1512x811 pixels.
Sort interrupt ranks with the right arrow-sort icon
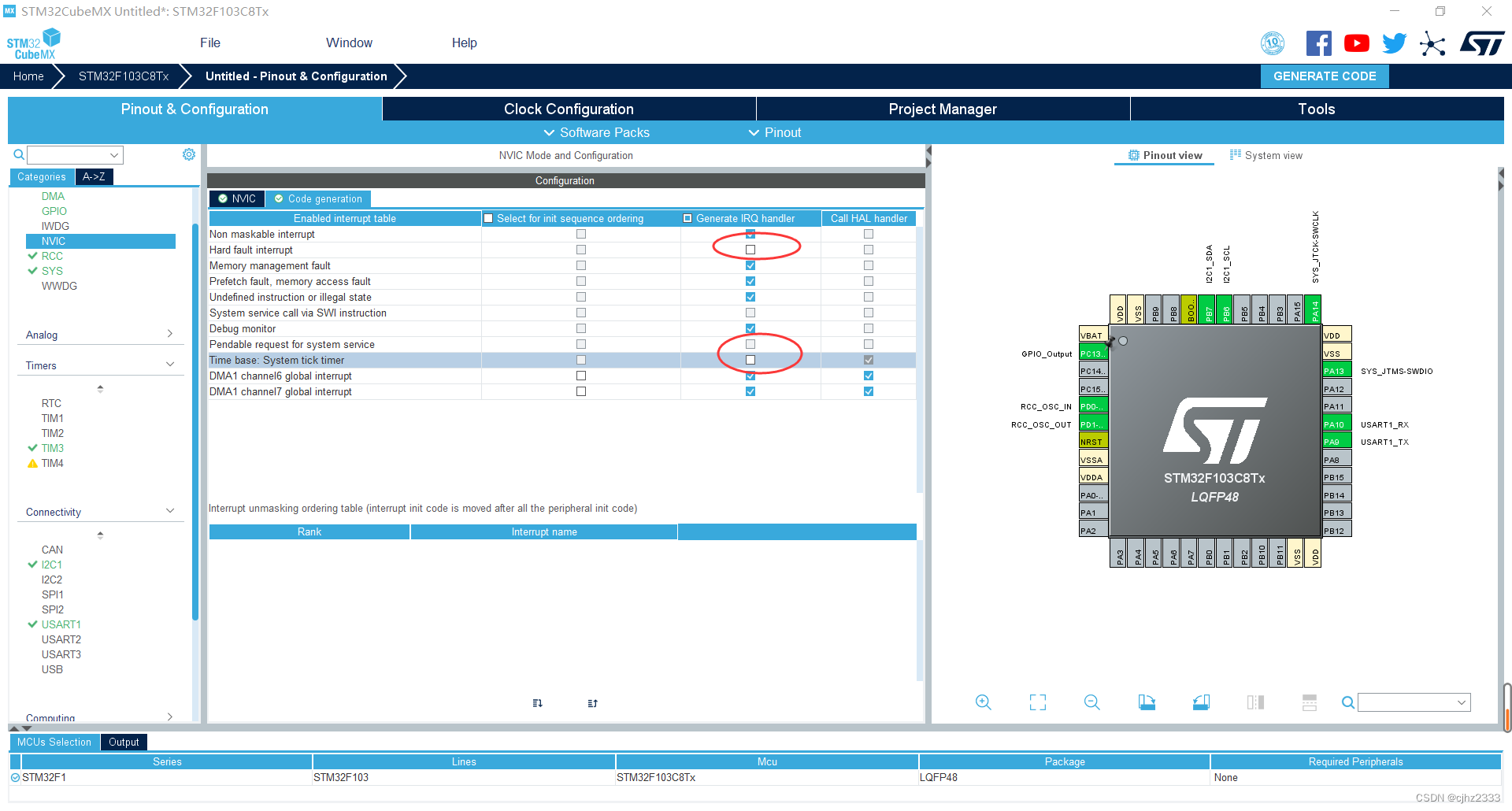point(592,703)
